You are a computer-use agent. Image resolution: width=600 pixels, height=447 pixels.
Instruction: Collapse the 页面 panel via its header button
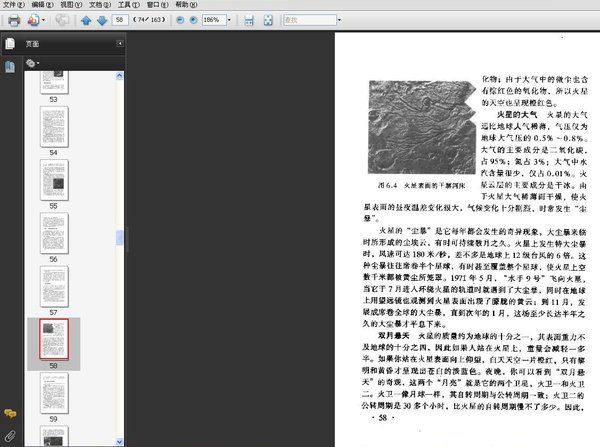[x=121, y=44]
